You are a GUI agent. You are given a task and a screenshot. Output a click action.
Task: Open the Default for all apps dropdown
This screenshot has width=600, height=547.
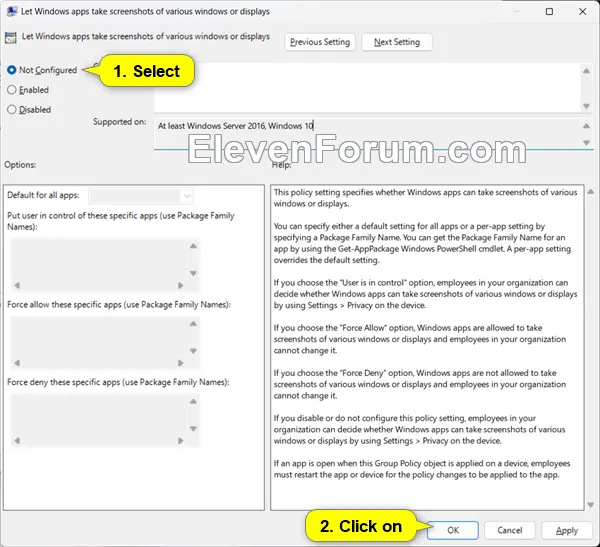click(141, 196)
